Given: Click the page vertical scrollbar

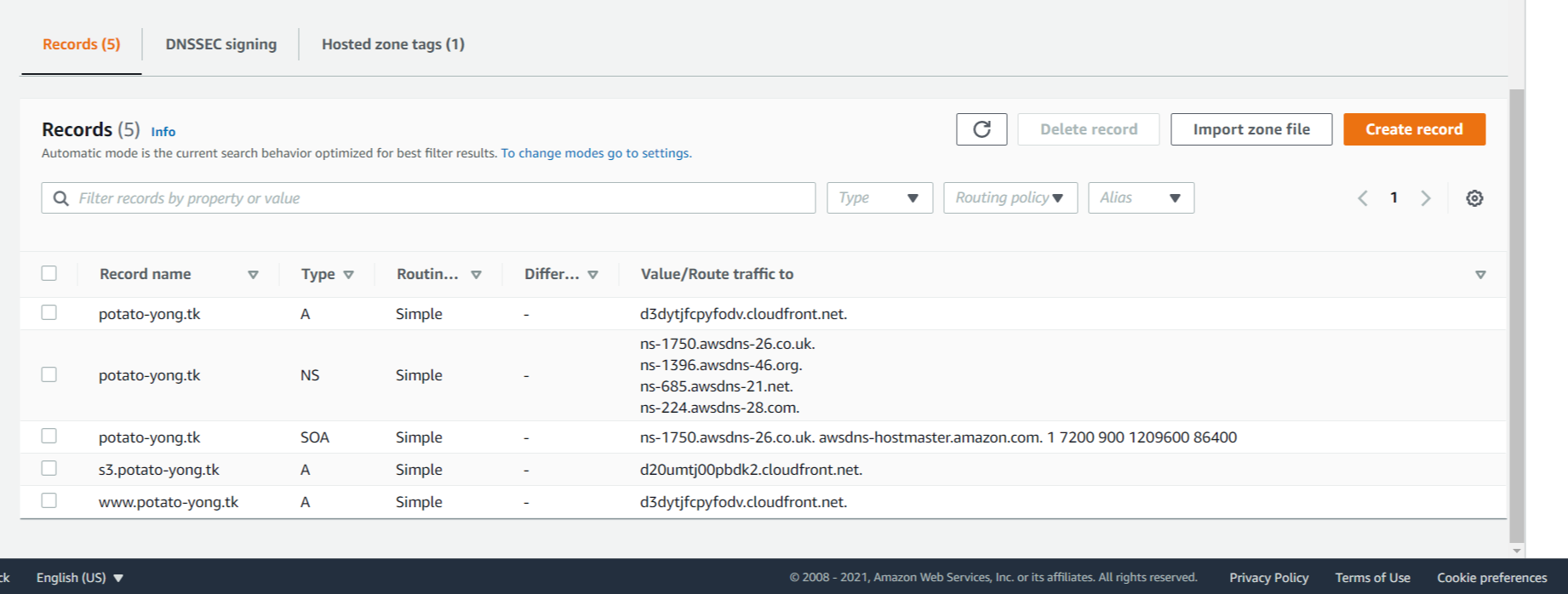Looking at the screenshot, I should tap(1516, 315).
